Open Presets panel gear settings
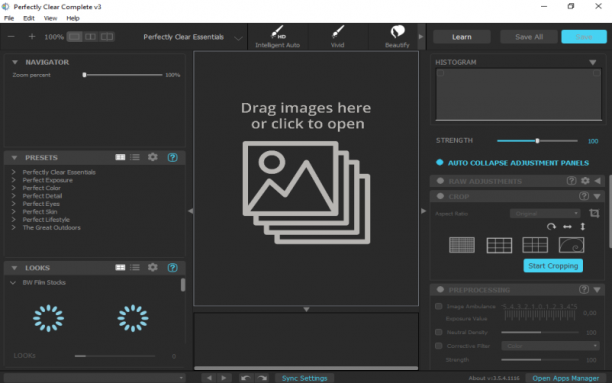This screenshot has width=612, height=383. pyautogui.click(x=153, y=157)
